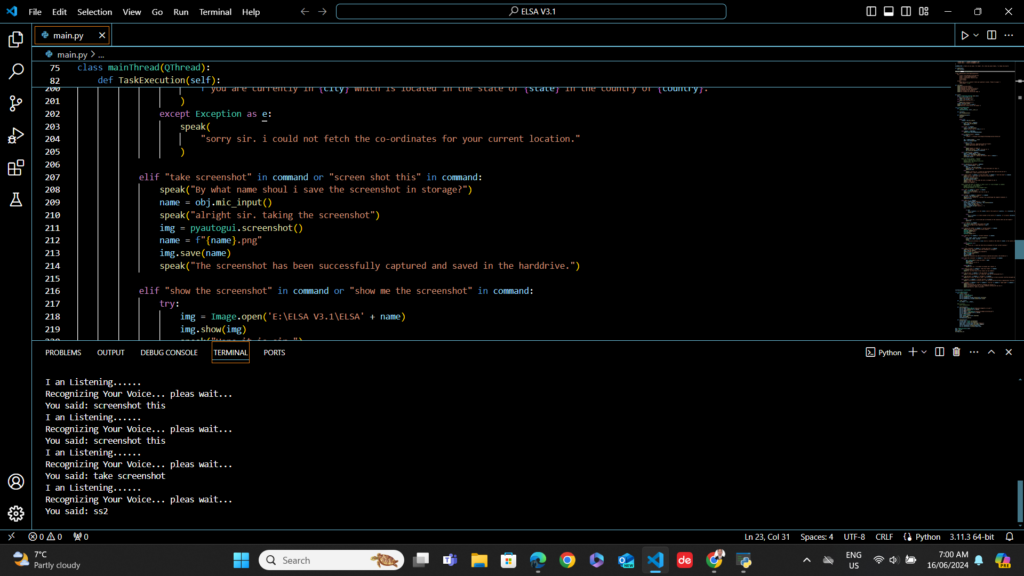
Task: Create a new terminal with plus
Action: pyautogui.click(x=912, y=352)
